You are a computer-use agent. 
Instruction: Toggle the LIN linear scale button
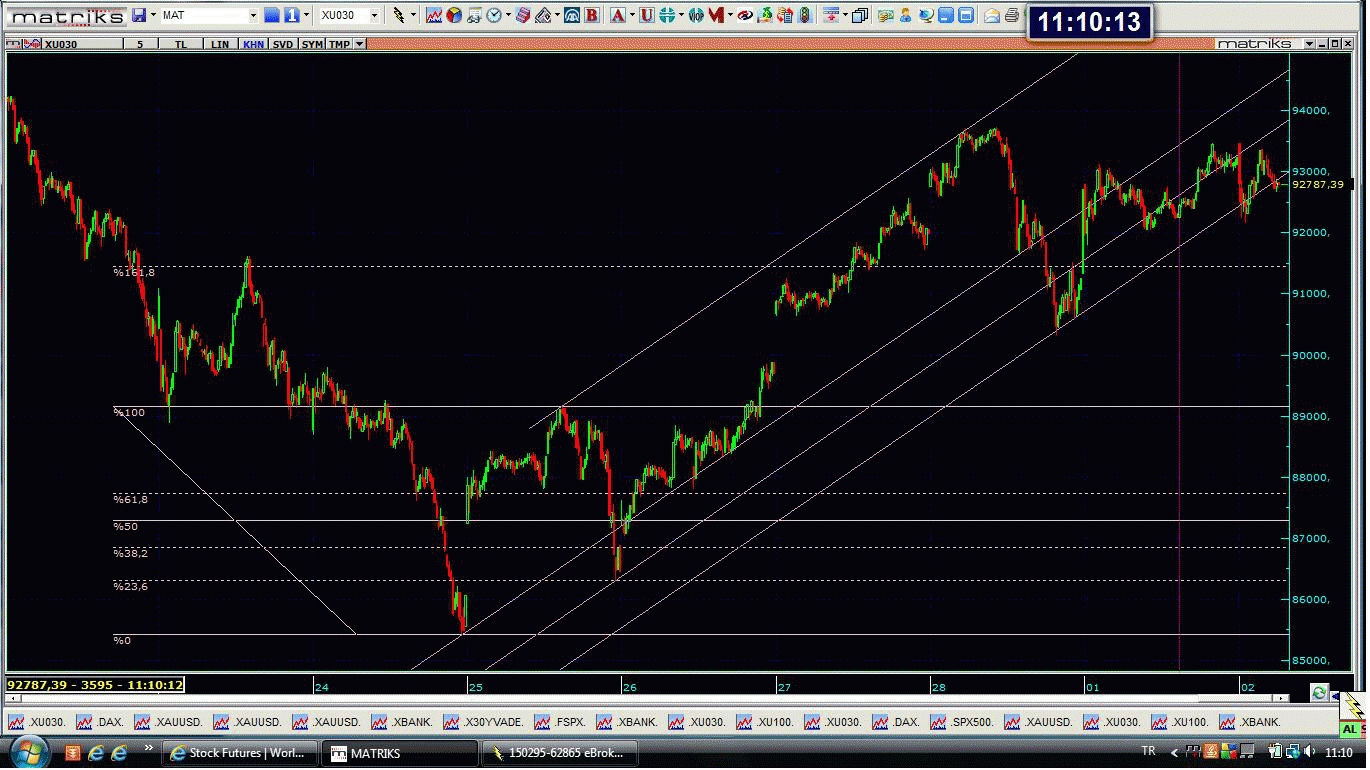pos(219,44)
